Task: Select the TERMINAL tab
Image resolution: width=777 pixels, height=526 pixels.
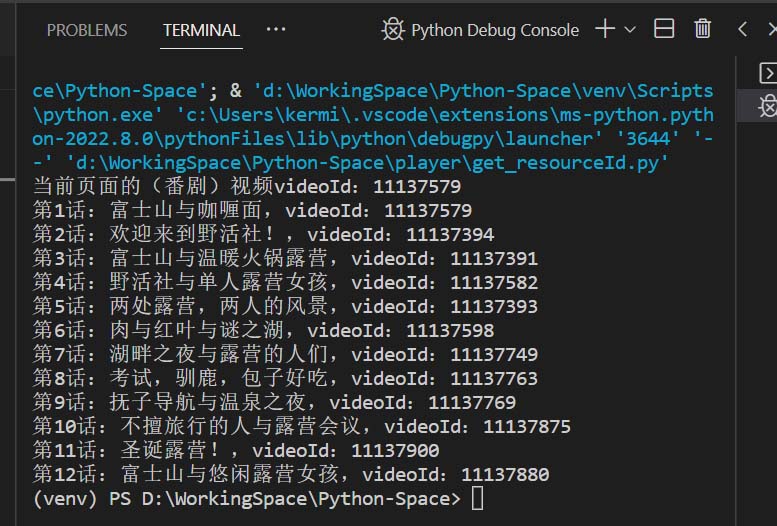Action: click(201, 30)
